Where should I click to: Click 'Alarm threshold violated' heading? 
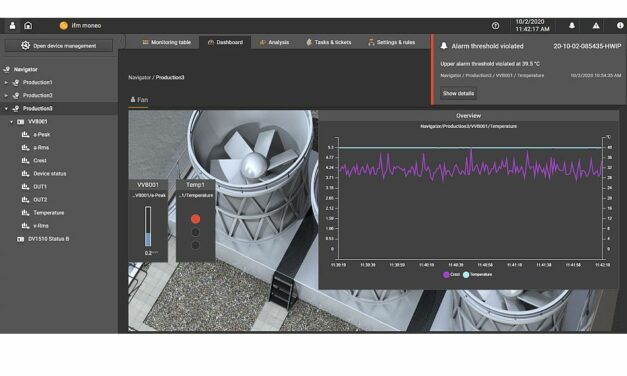pos(487,46)
